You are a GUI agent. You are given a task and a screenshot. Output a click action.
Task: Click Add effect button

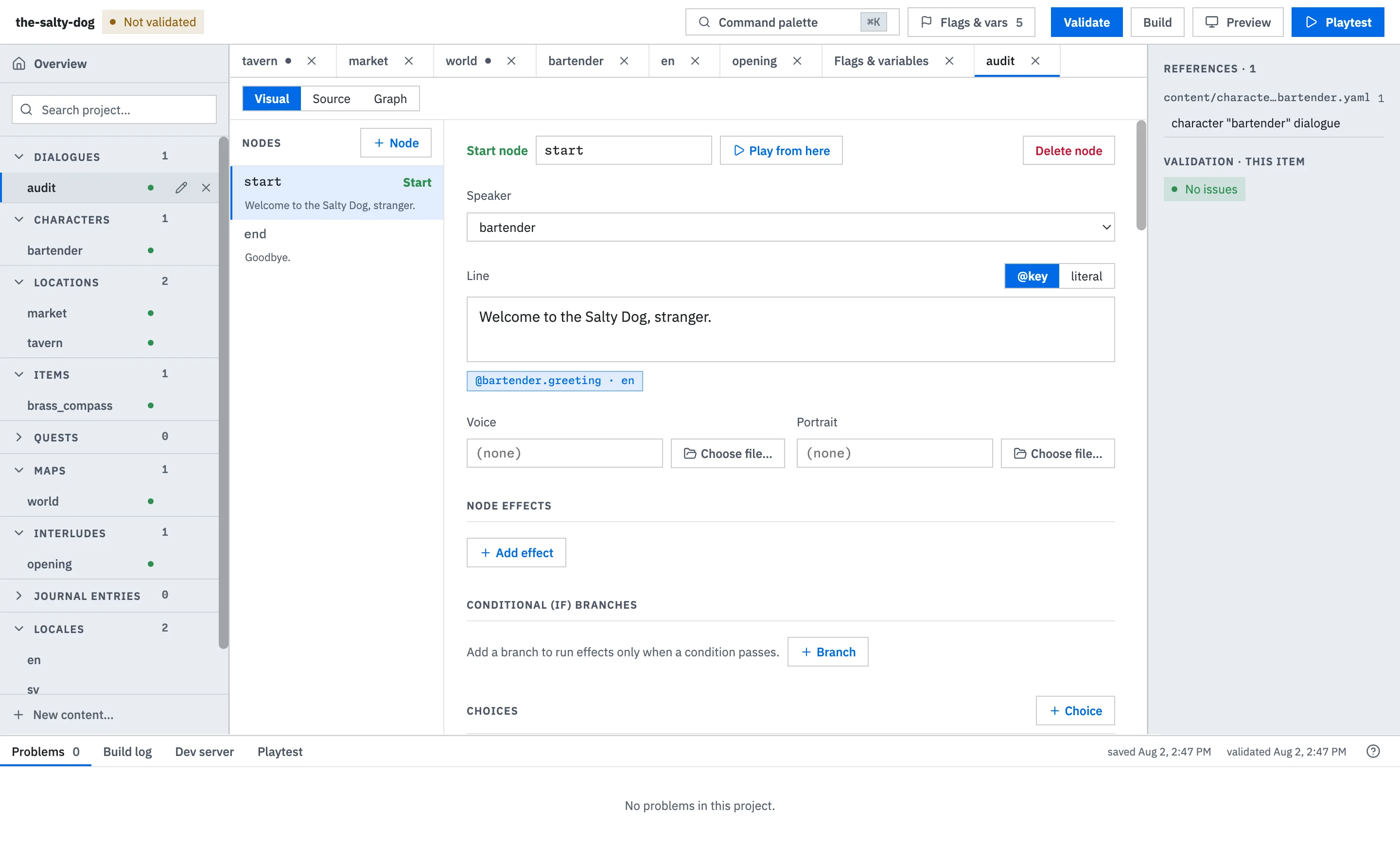pyautogui.click(x=516, y=552)
